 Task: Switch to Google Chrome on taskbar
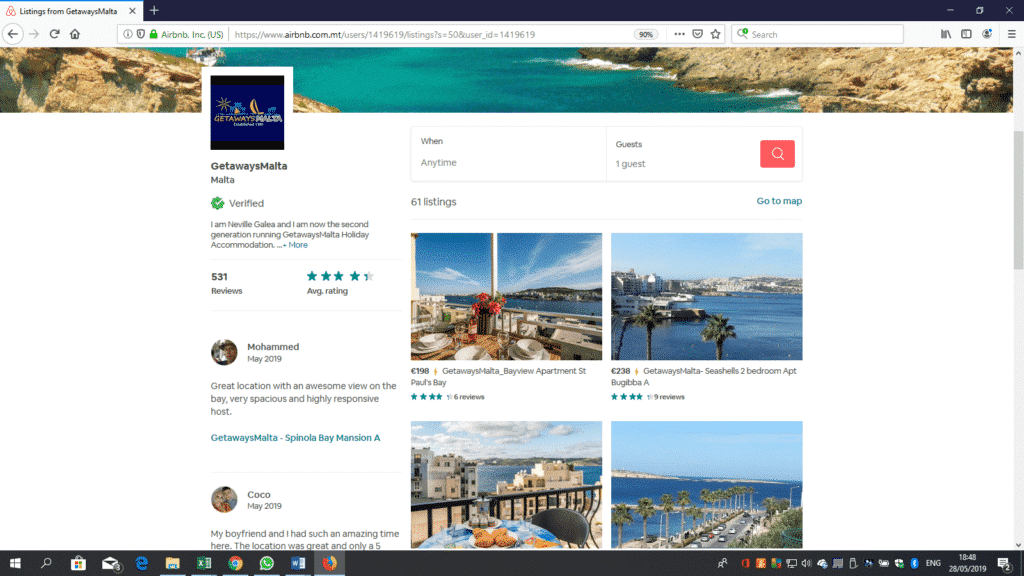pos(235,563)
